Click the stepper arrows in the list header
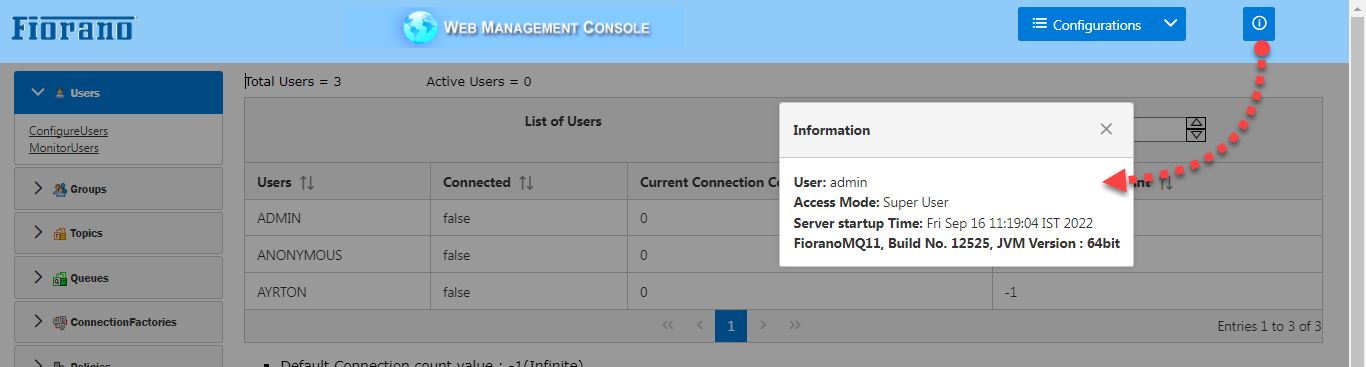This screenshot has width=1366, height=367. point(1196,128)
